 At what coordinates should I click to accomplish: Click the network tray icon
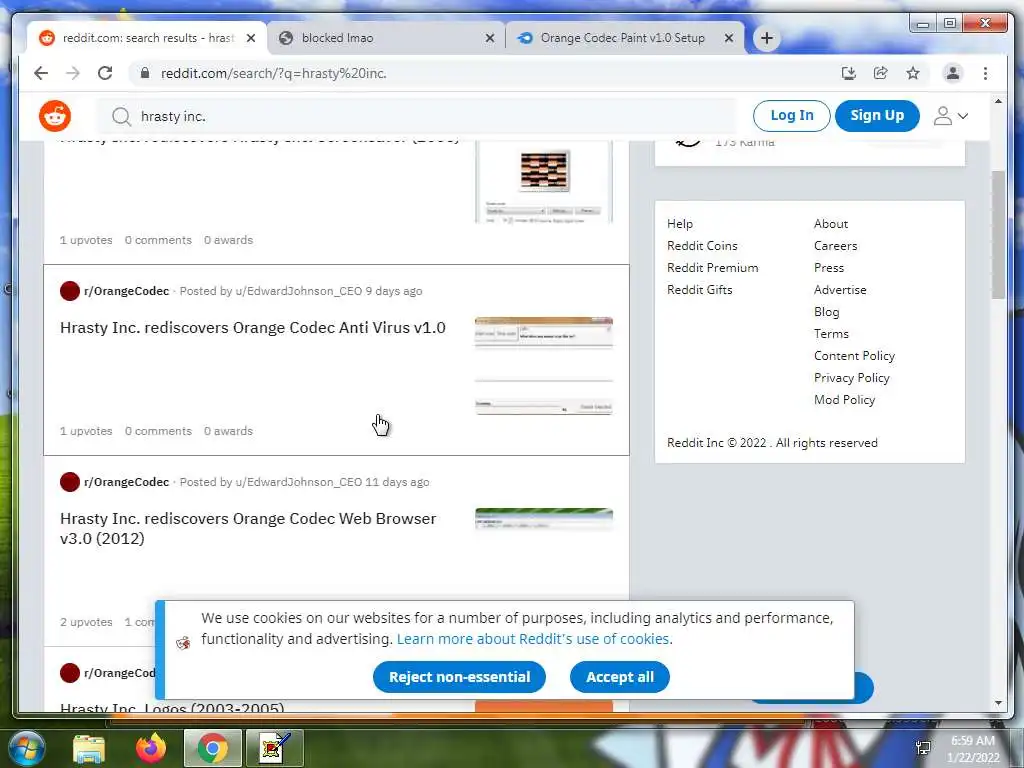923,748
